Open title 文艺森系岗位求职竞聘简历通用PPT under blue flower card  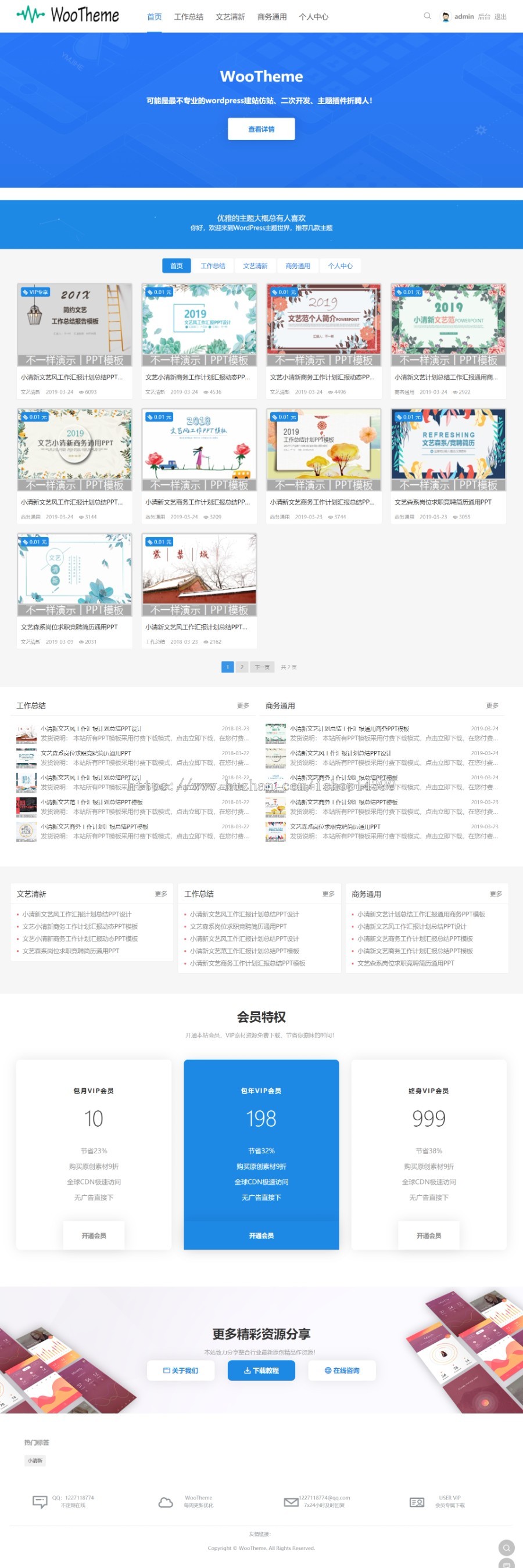[x=69, y=627]
